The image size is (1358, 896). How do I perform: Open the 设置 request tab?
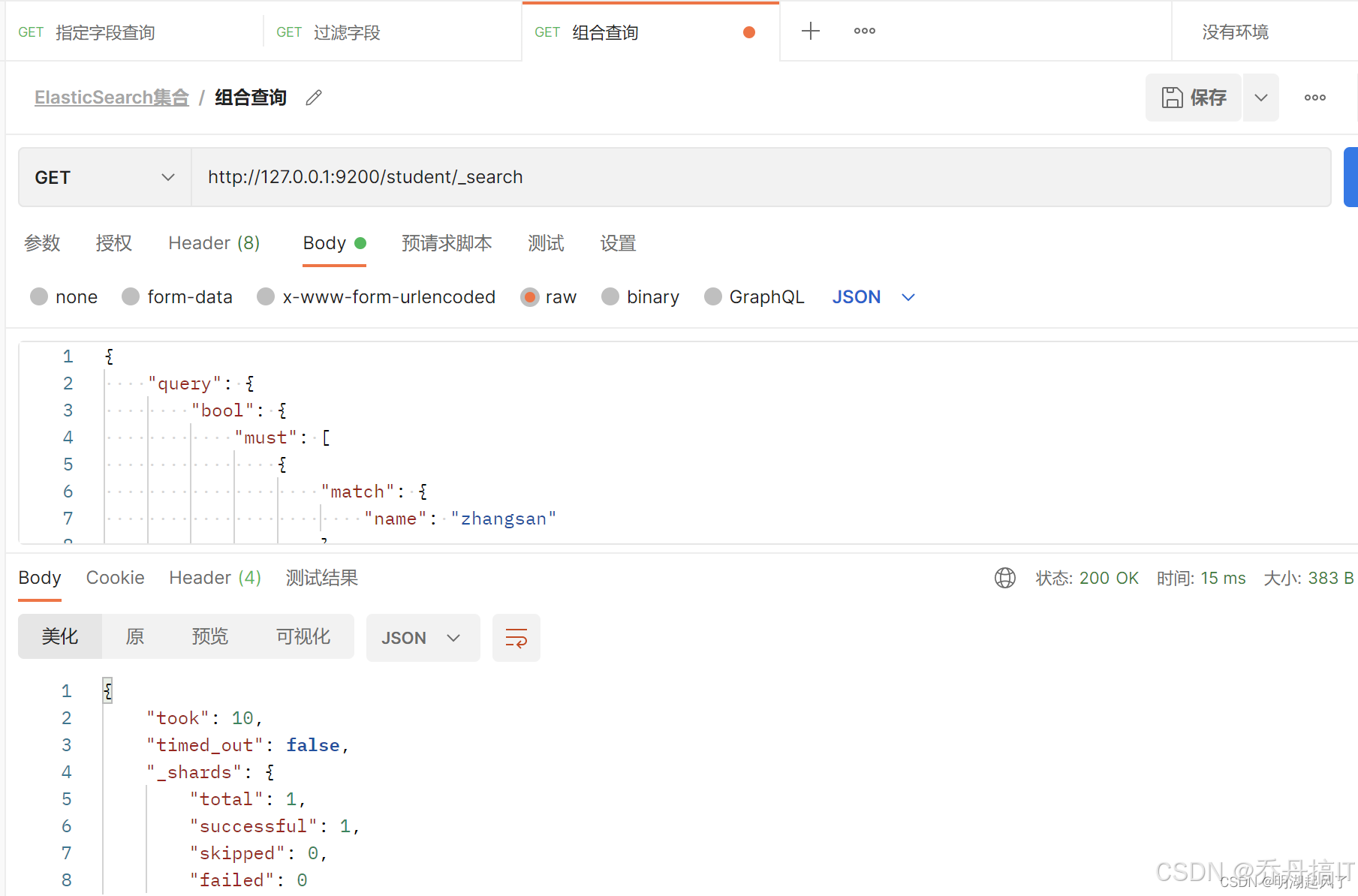coord(618,243)
